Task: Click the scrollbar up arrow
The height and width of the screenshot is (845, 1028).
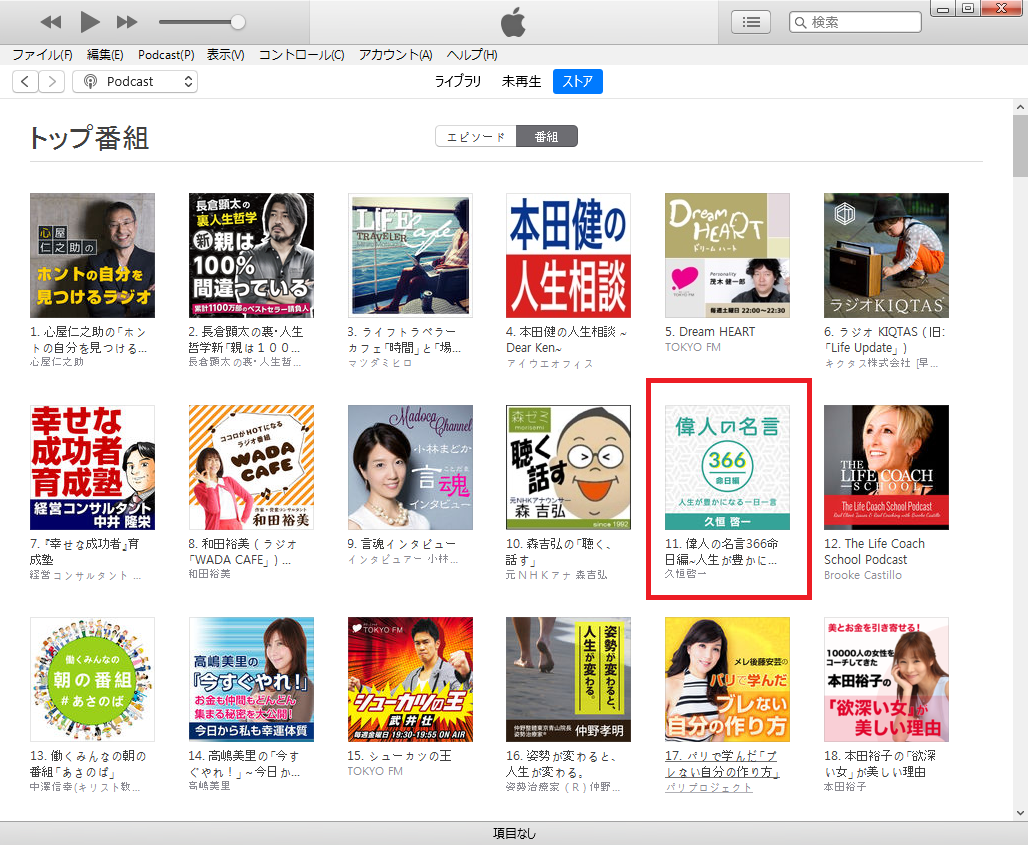Action: (1020, 107)
